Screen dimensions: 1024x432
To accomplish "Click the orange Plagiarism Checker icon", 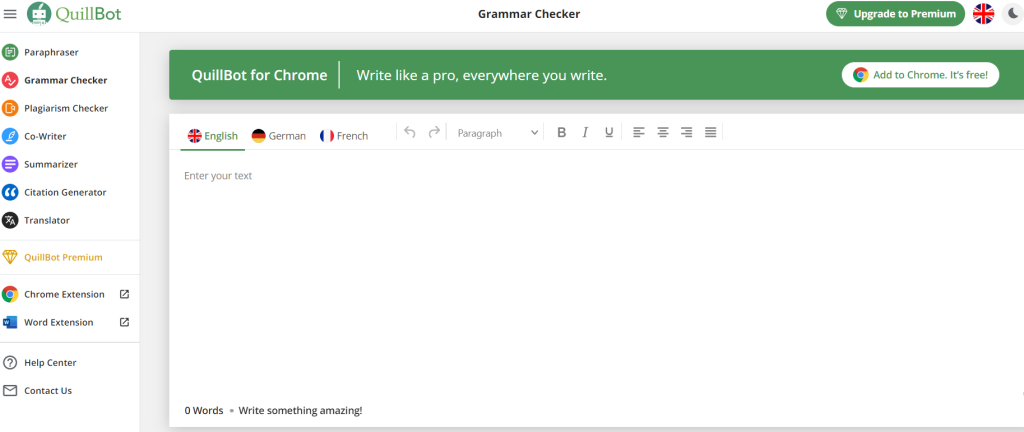I will (10, 108).
